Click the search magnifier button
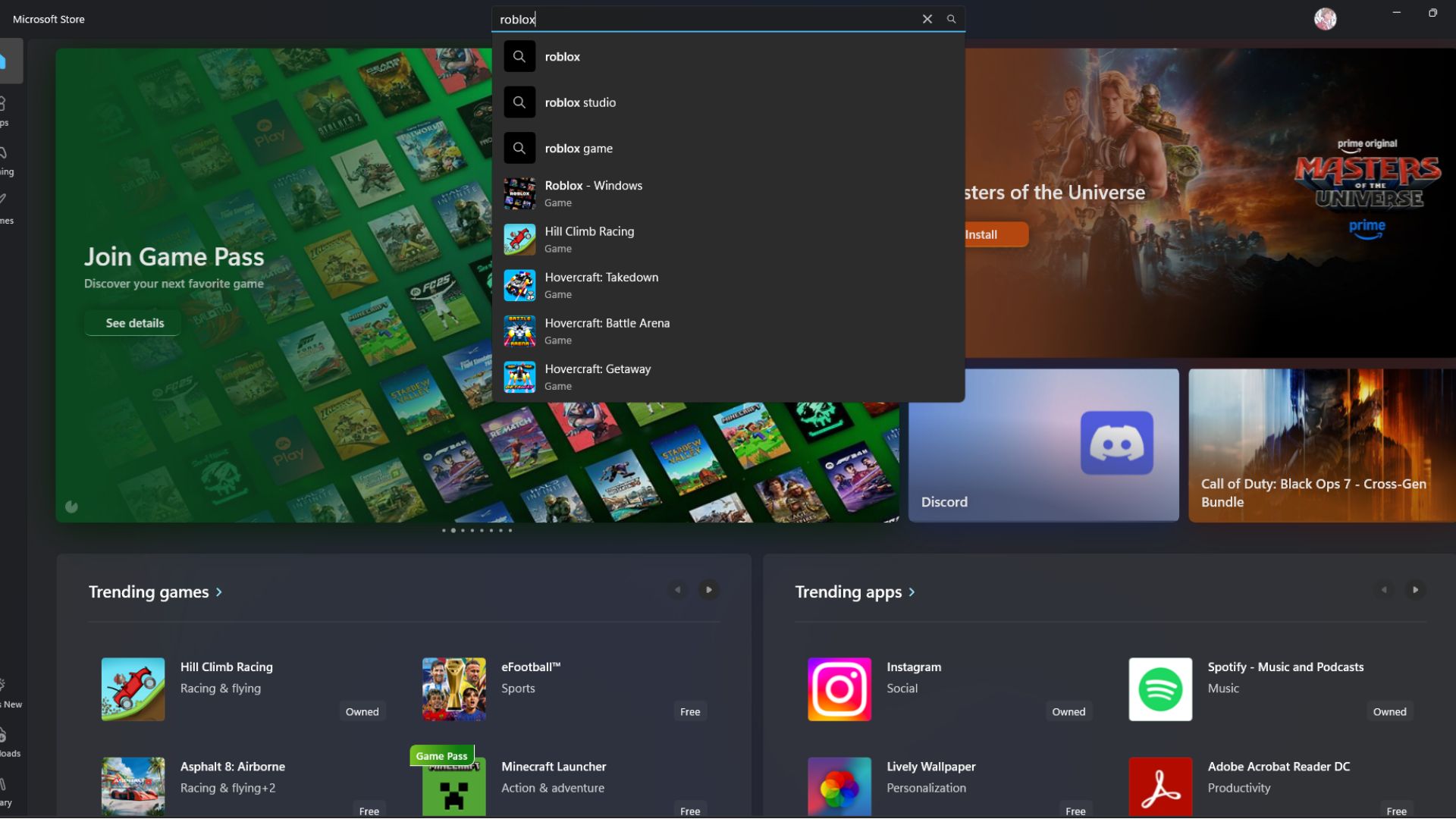 tap(951, 19)
